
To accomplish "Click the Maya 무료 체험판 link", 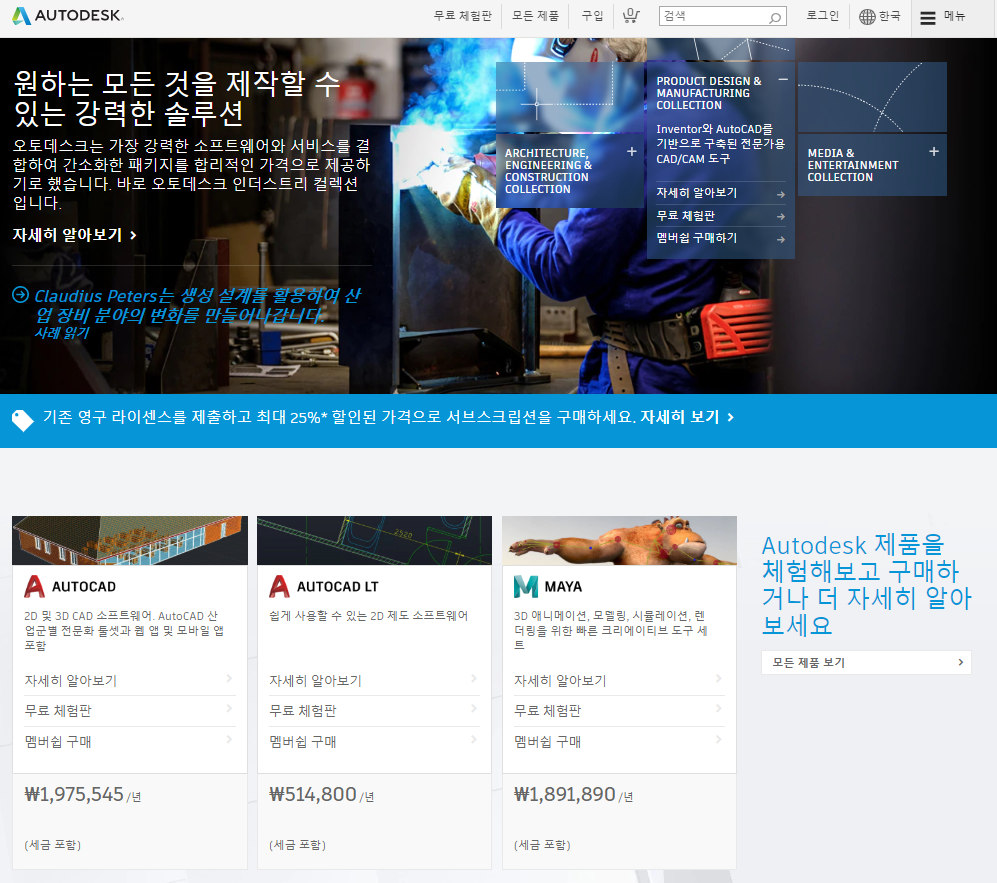I will (547, 711).
